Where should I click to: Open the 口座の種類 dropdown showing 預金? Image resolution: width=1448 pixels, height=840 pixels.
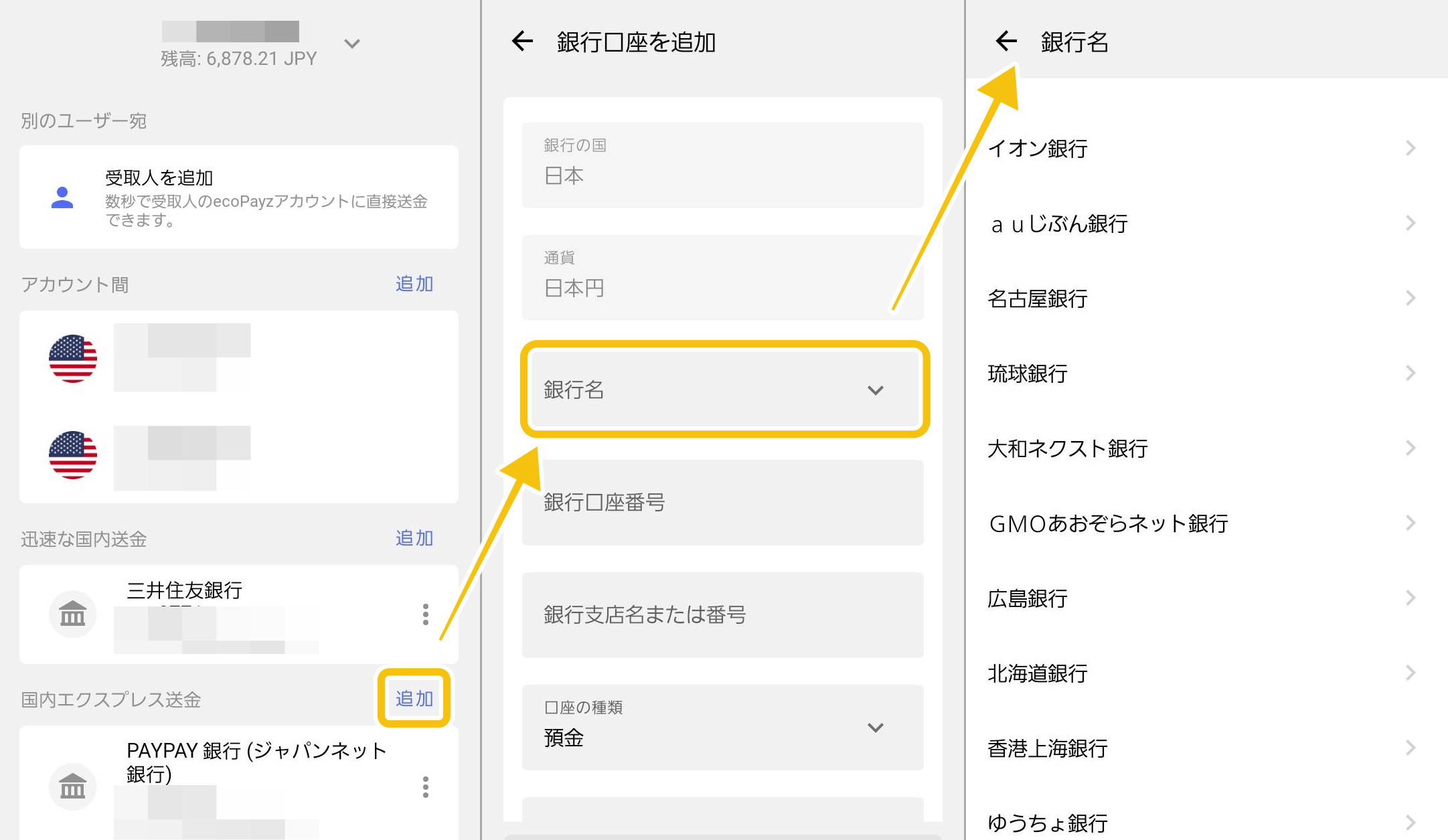click(723, 727)
